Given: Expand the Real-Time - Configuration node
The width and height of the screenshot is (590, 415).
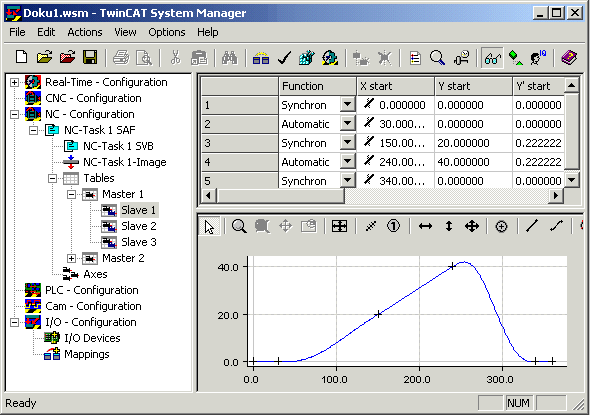Looking at the screenshot, I should 14,82.
